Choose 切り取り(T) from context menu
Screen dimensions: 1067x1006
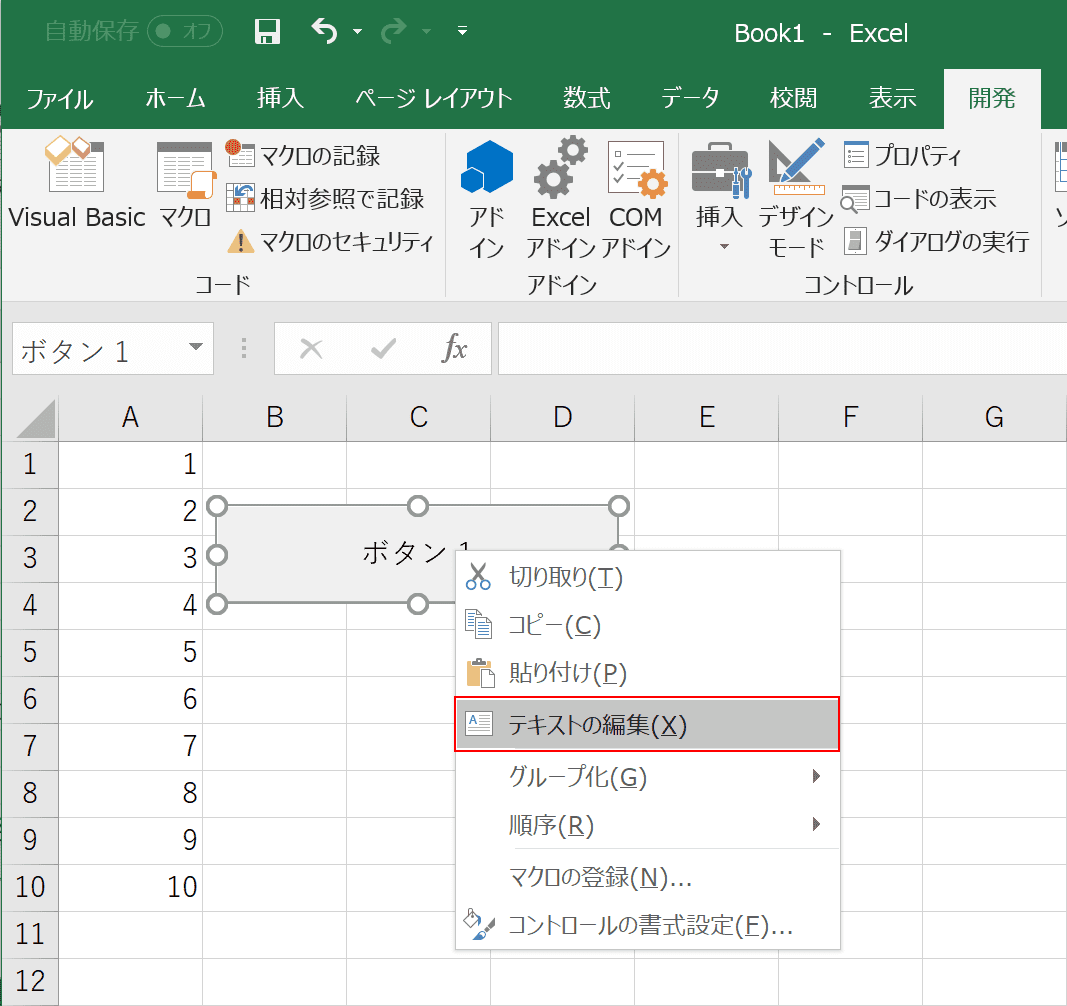pyautogui.click(x=647, y=577)
